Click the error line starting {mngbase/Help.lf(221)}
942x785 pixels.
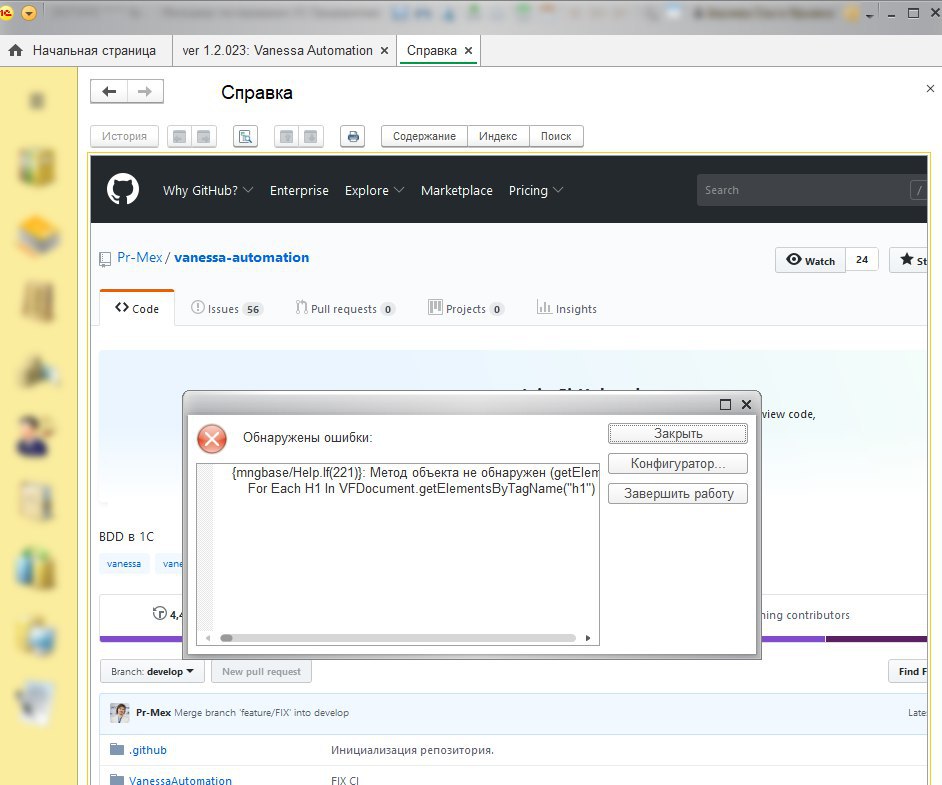point(415,472)
